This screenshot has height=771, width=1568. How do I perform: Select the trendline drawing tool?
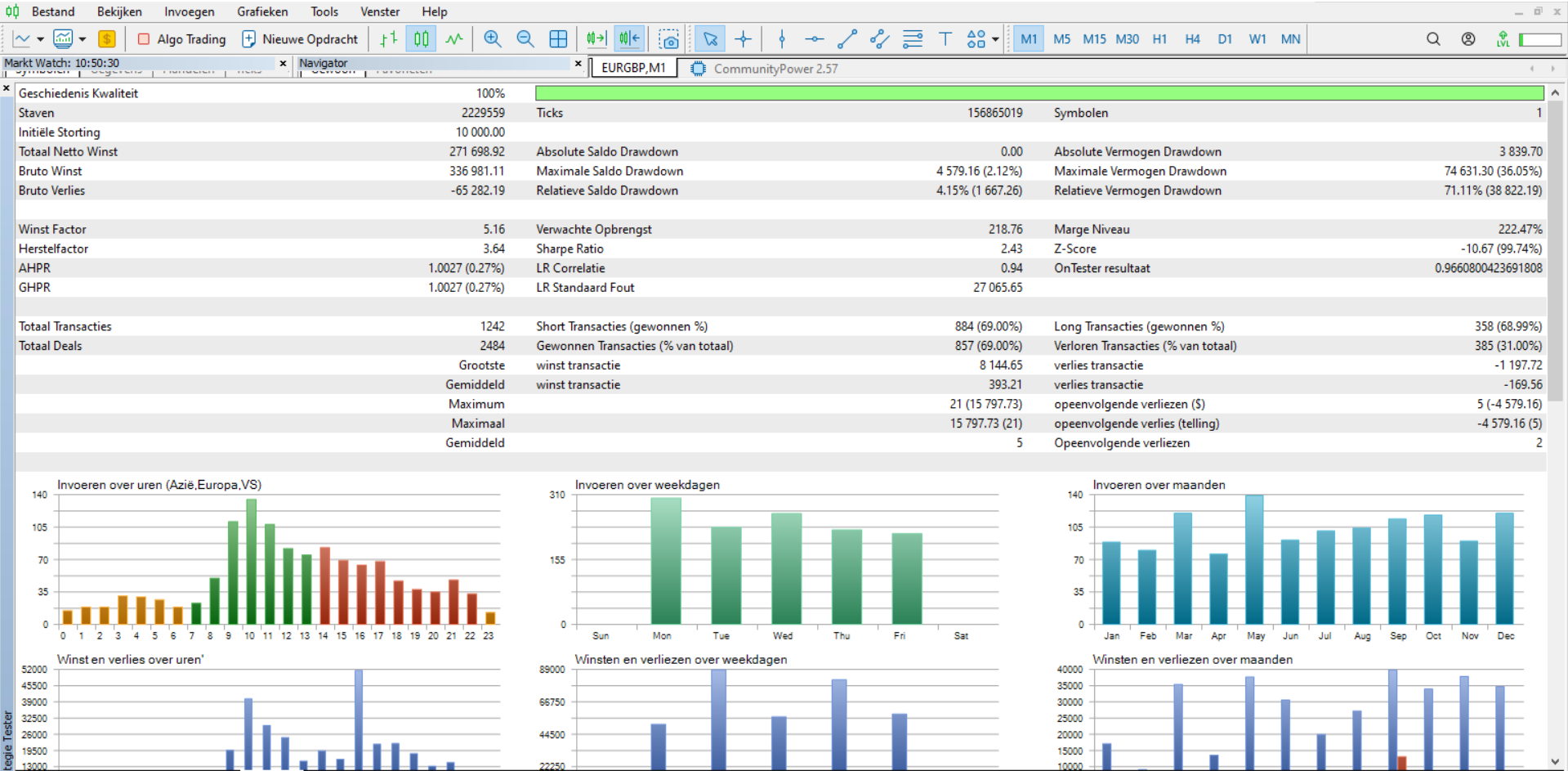coord(847,38)
